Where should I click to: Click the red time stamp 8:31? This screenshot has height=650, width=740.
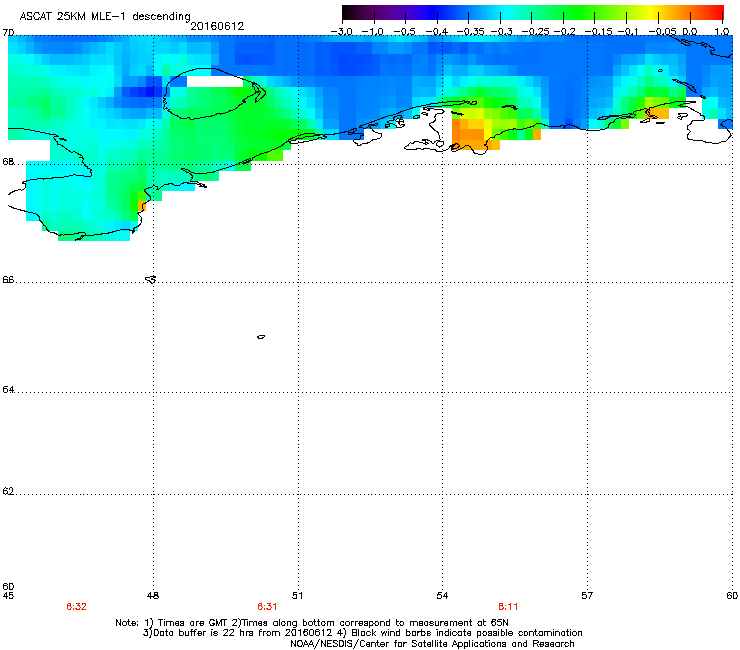coord(267,607)
